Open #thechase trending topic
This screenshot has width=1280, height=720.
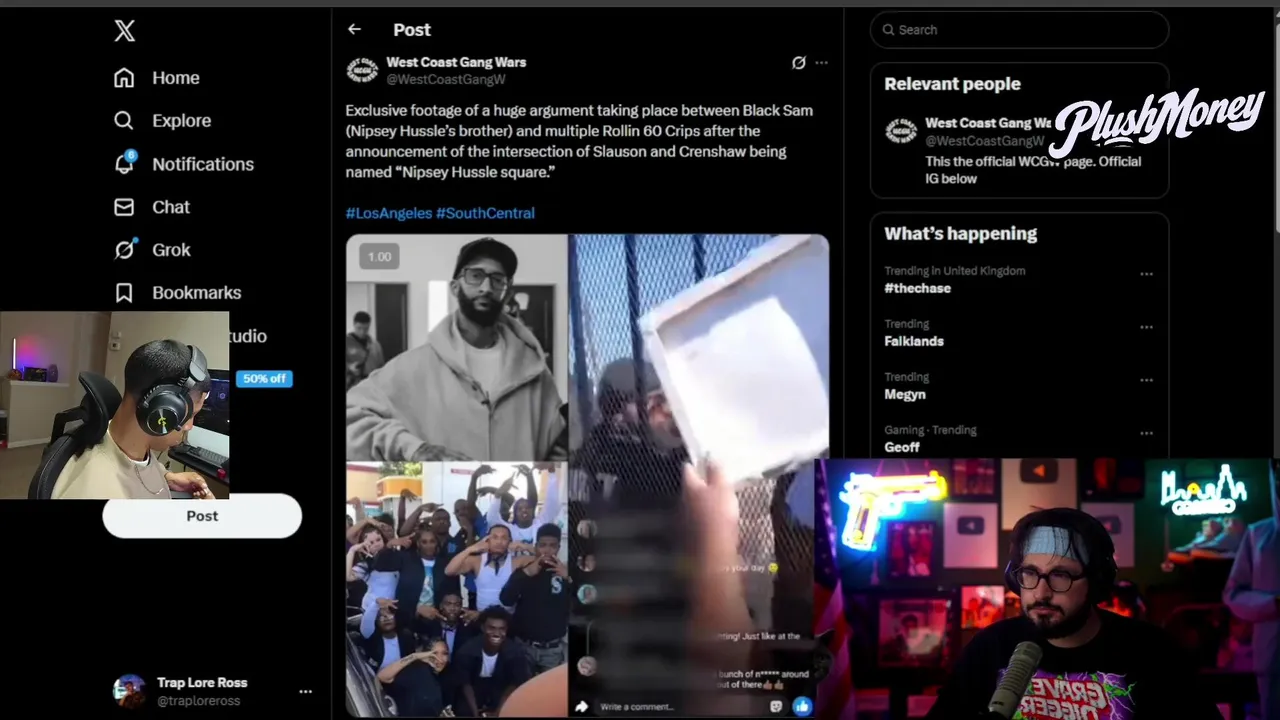pyautogui.click(x=917, y=288)
